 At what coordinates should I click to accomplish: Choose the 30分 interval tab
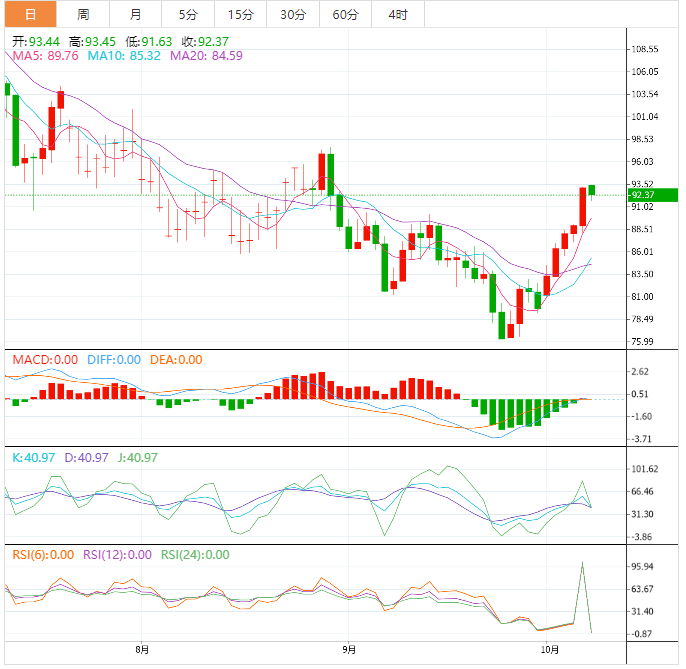[293, 14]
